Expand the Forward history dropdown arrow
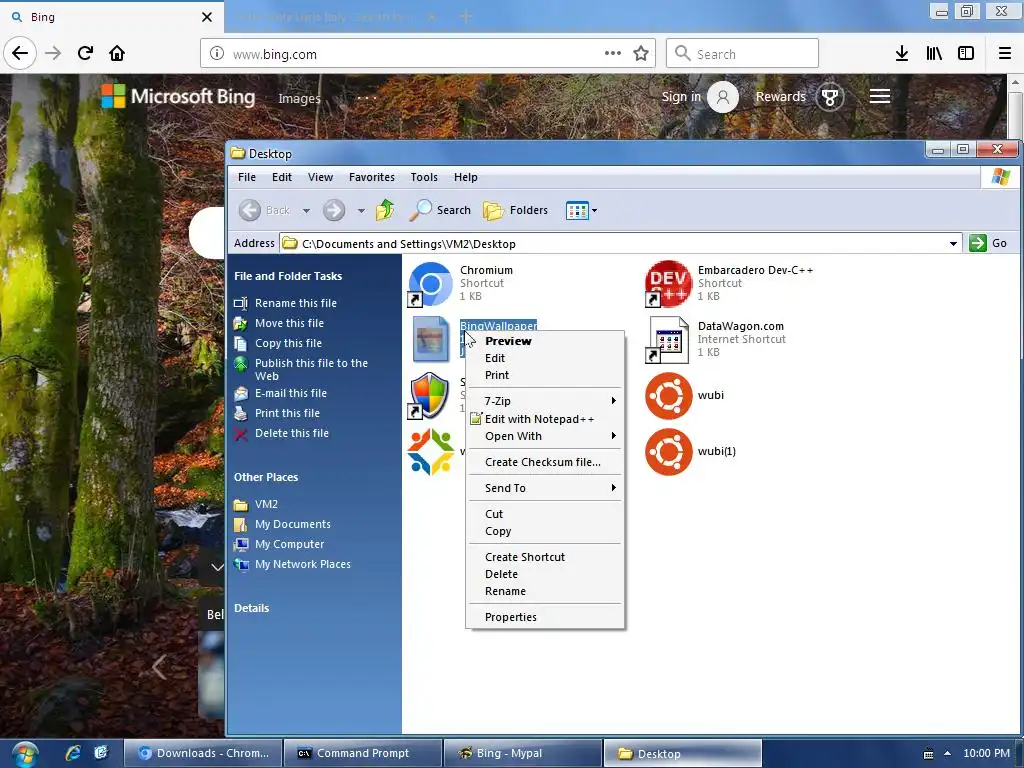The height and width of the screenshot is (768, 1024). [x=361, y=211]
